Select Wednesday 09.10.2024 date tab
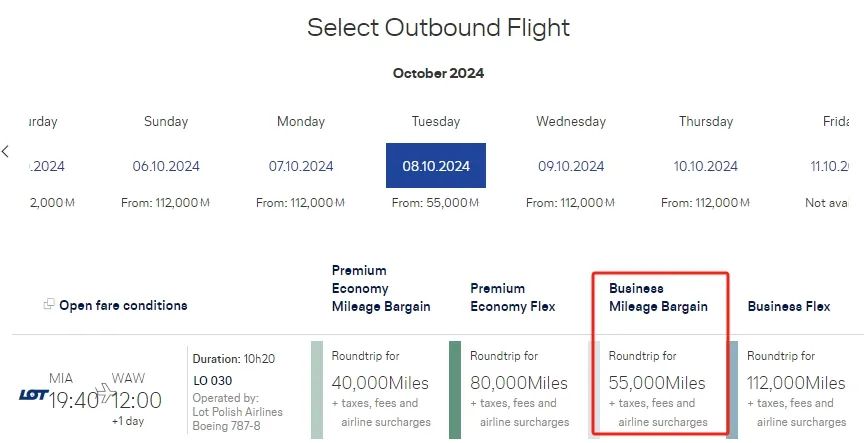This screenshot has width=864, height=443. click(571, 164)
